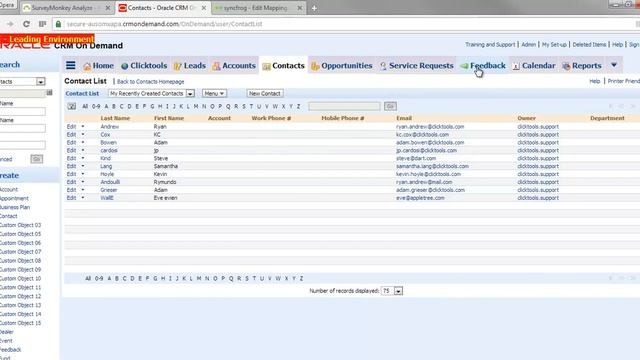Switch to the Leads tab
Image resolution: width=640 pixels, height=360 pixels.
point(190,66)
